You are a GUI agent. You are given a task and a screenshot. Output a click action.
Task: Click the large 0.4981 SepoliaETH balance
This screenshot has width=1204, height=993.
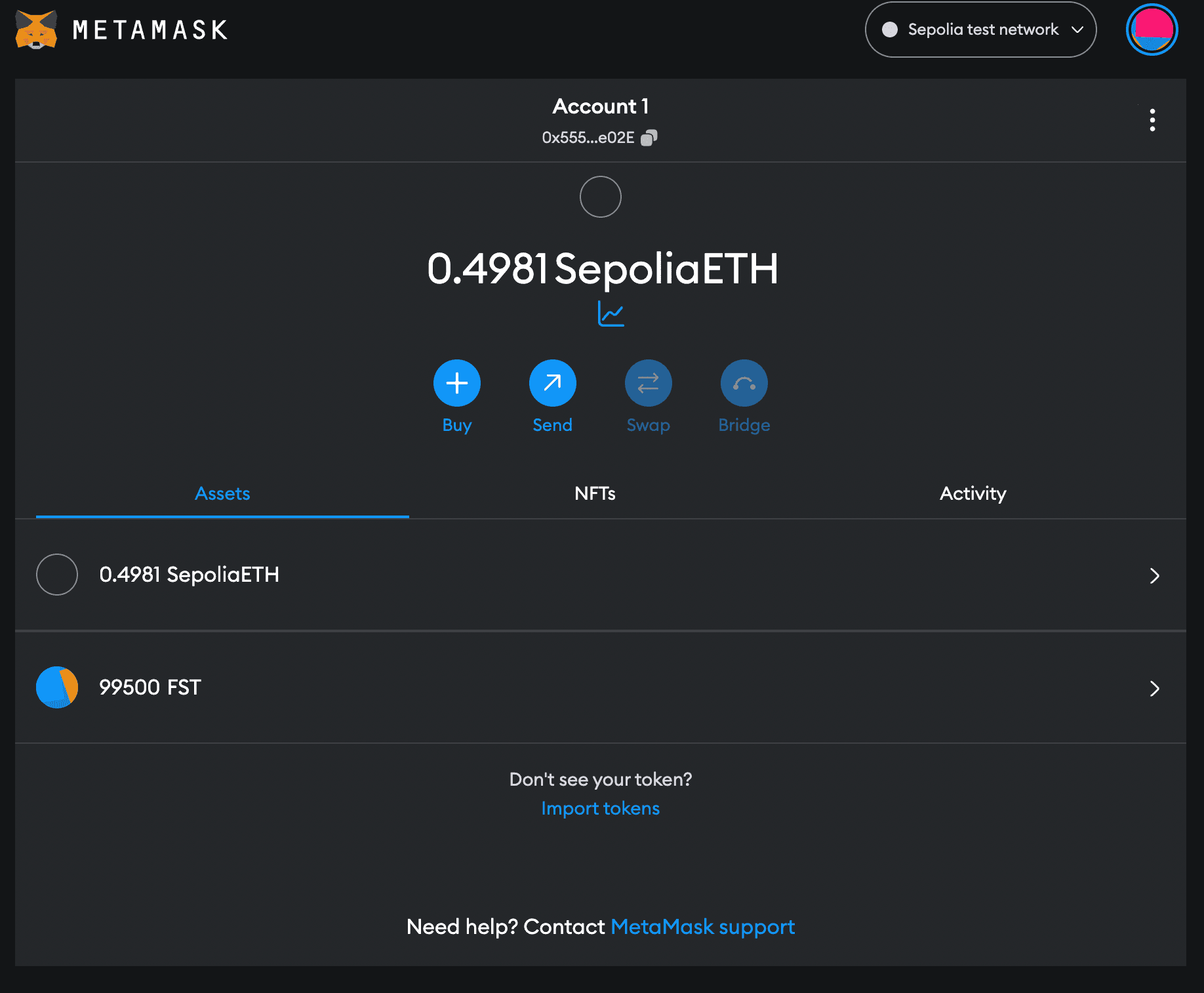click(602, 268)
